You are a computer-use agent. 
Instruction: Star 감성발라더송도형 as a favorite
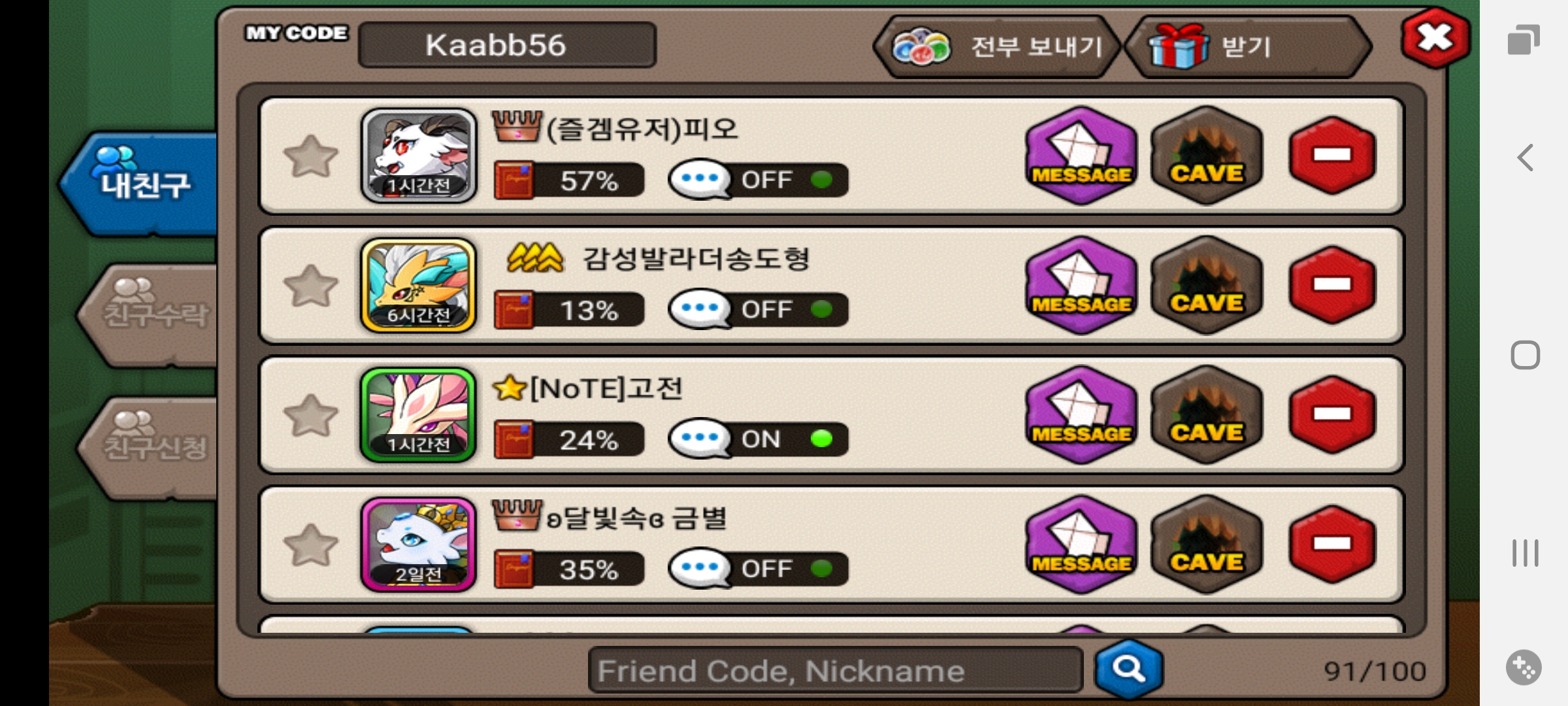click(x=310, y=286)
